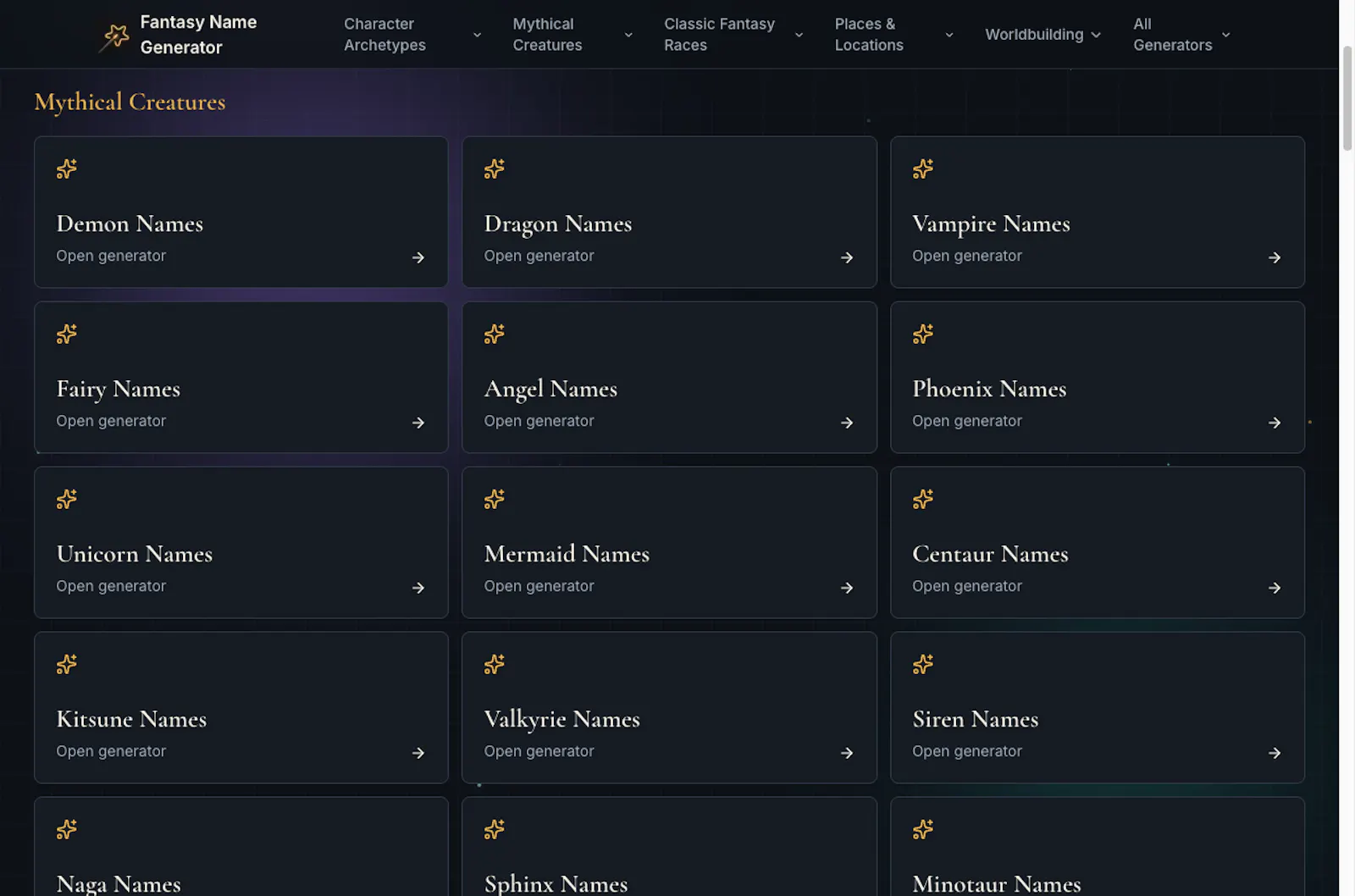Open Mythical Creatures nav menu

pos(572,35)
